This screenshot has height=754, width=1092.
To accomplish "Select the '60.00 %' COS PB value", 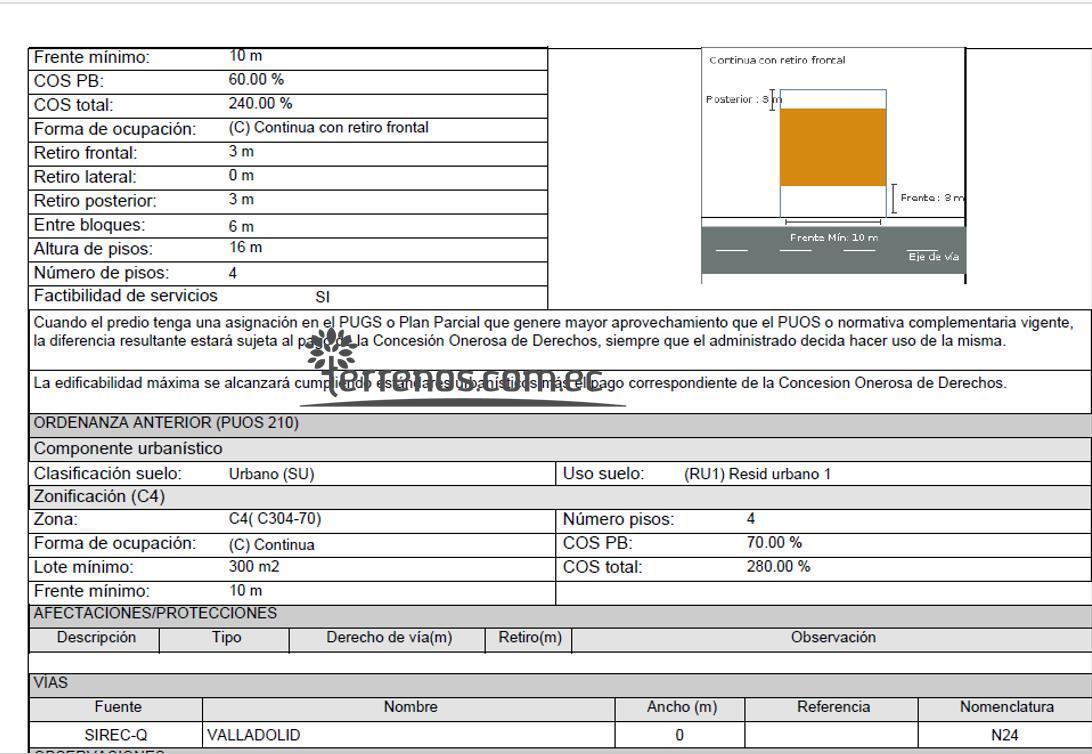I will [256, 79].
